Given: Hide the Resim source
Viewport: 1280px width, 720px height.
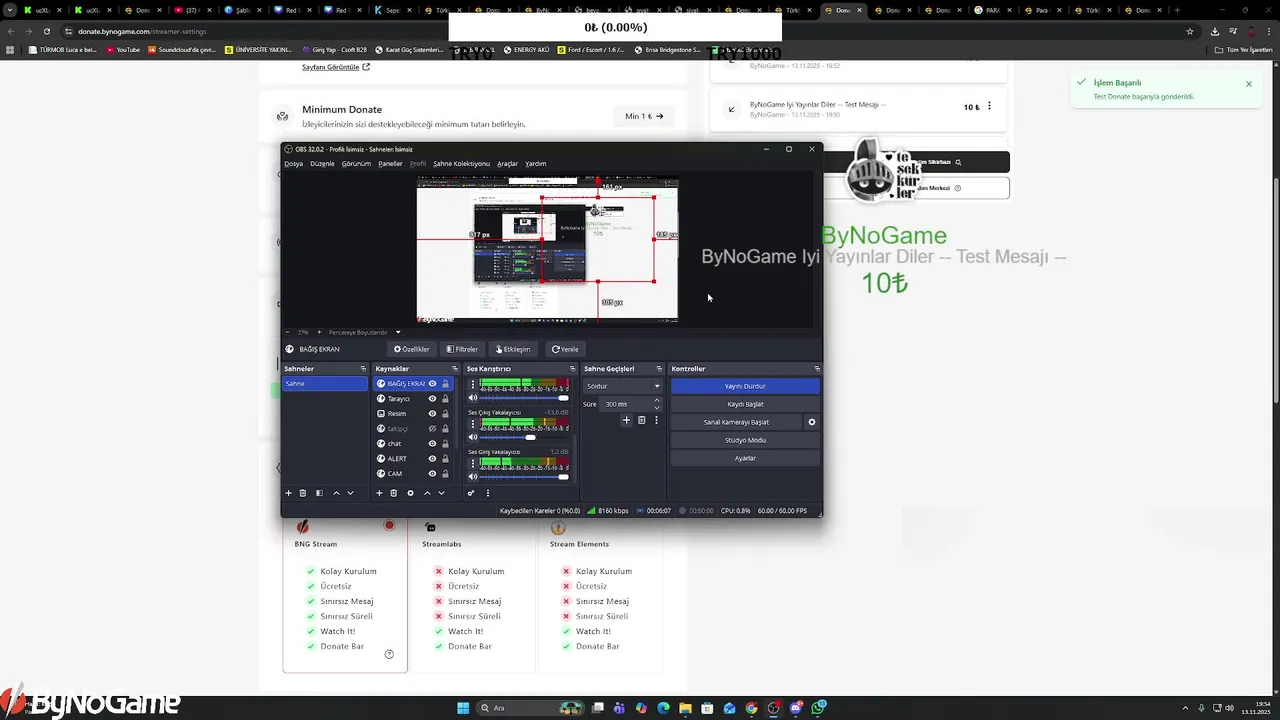Looking at the screenshot, I should coord(432,414).
